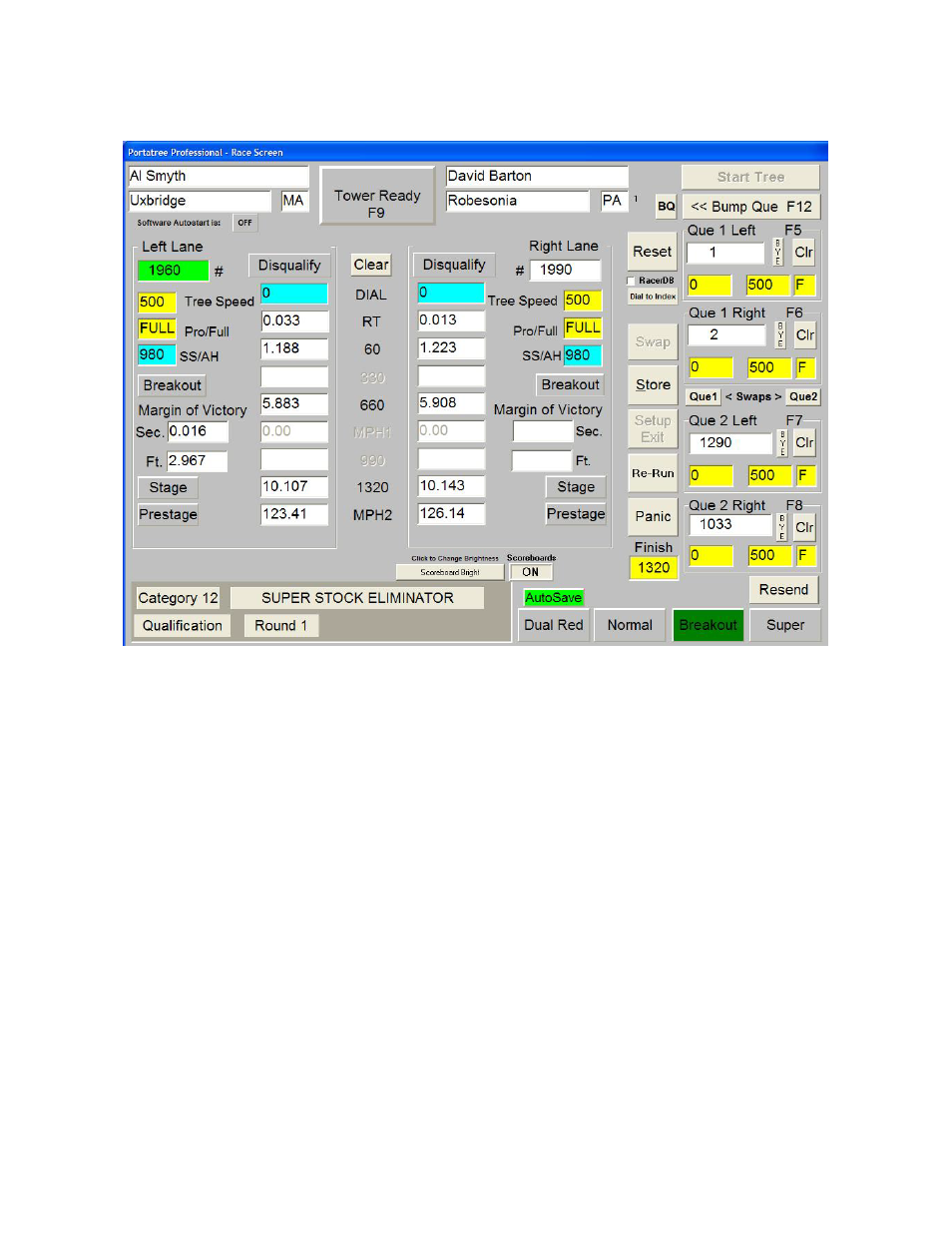This screenshot has width=952, height=1233.
Task: Click the Al Smyth name field
Action: point(219,176)
